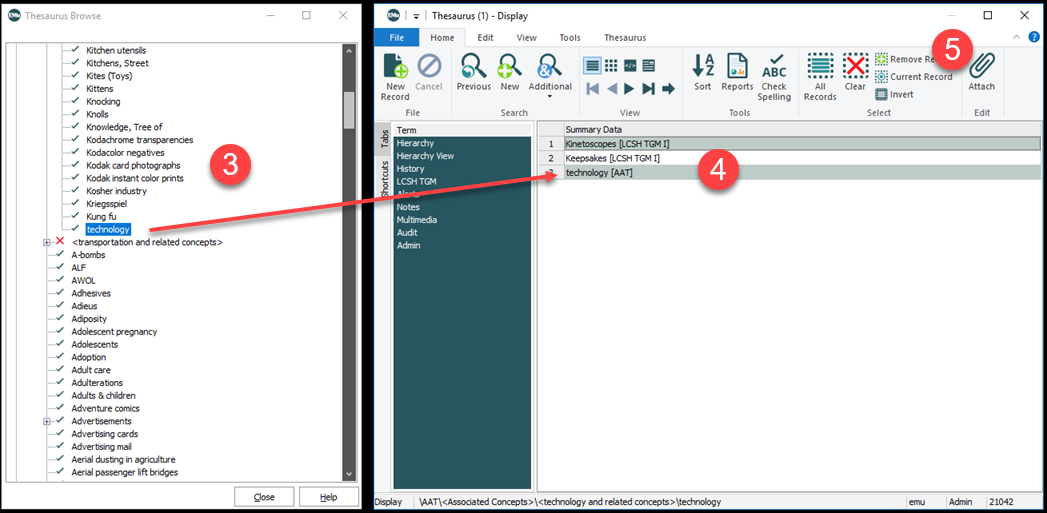Toggle checkmark beside Kosher industry
The image size is (1047, 513).
click(75, 191)
